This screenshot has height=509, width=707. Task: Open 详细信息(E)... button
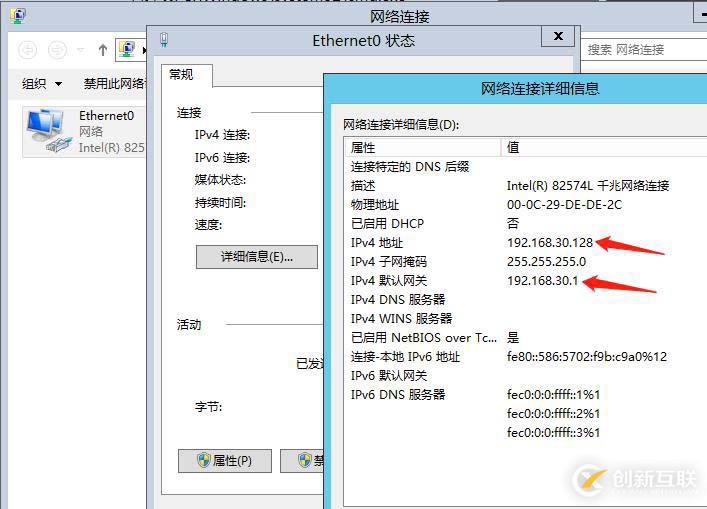(x=257, y=257)
